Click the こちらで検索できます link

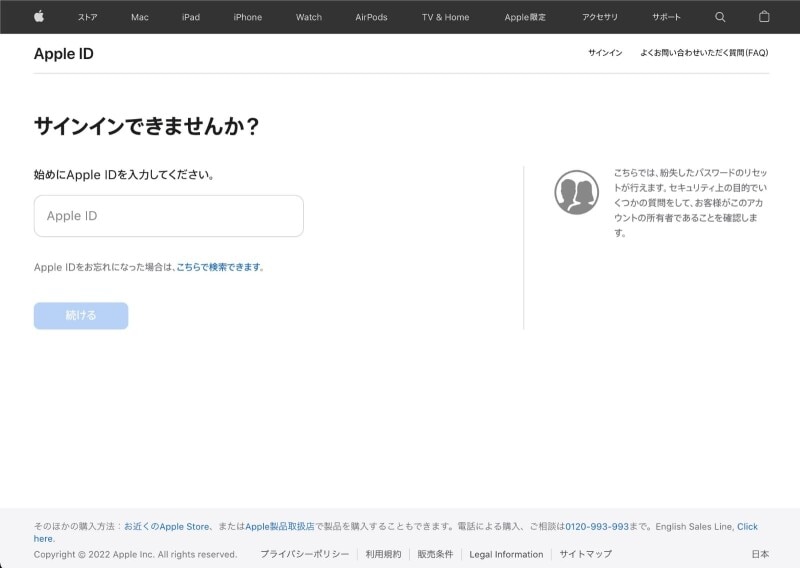220,267
